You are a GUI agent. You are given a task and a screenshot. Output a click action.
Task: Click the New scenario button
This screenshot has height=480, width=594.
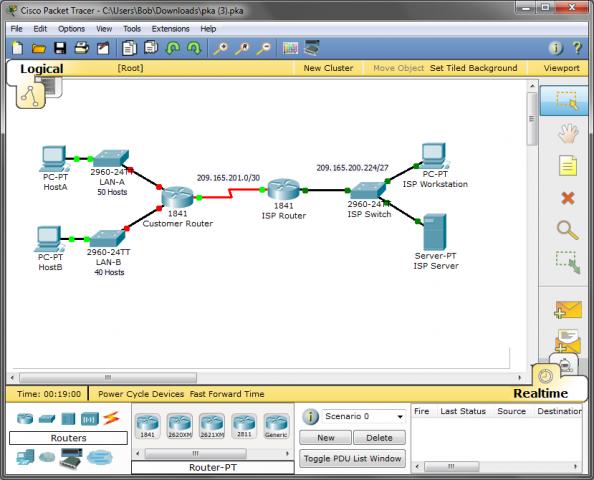click(x=326, y=438)
